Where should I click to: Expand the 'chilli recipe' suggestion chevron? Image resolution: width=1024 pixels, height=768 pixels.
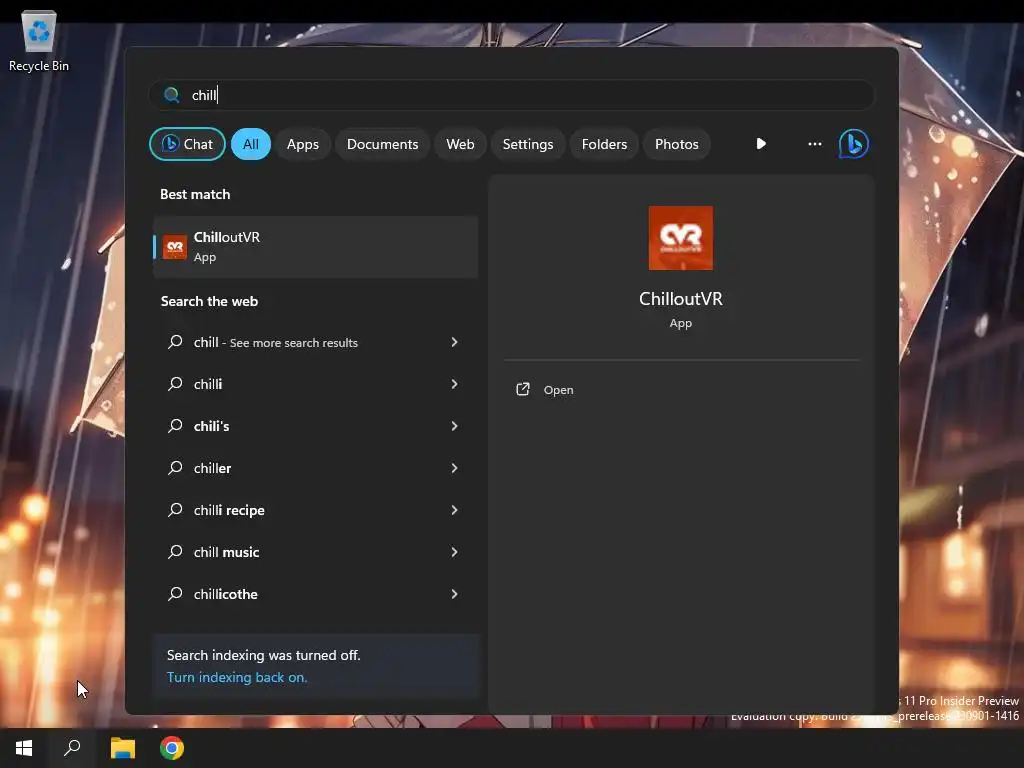[455, 510]
